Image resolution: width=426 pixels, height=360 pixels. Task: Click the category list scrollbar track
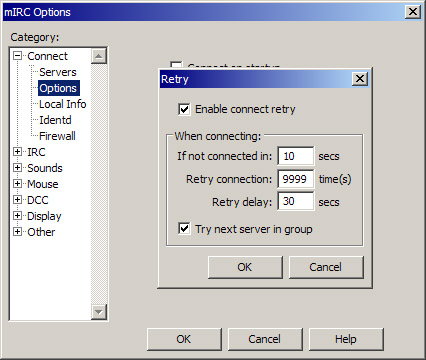point(99,184)
